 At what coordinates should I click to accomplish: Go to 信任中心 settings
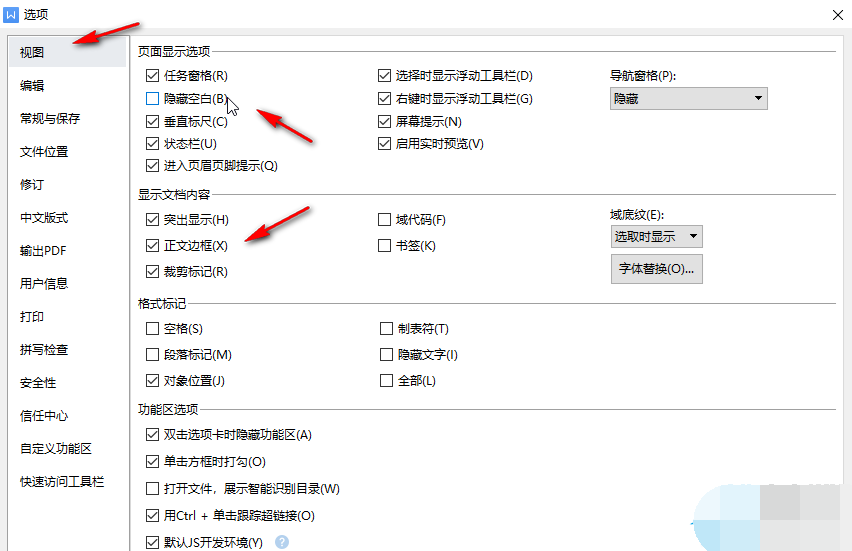click(44, 416)
